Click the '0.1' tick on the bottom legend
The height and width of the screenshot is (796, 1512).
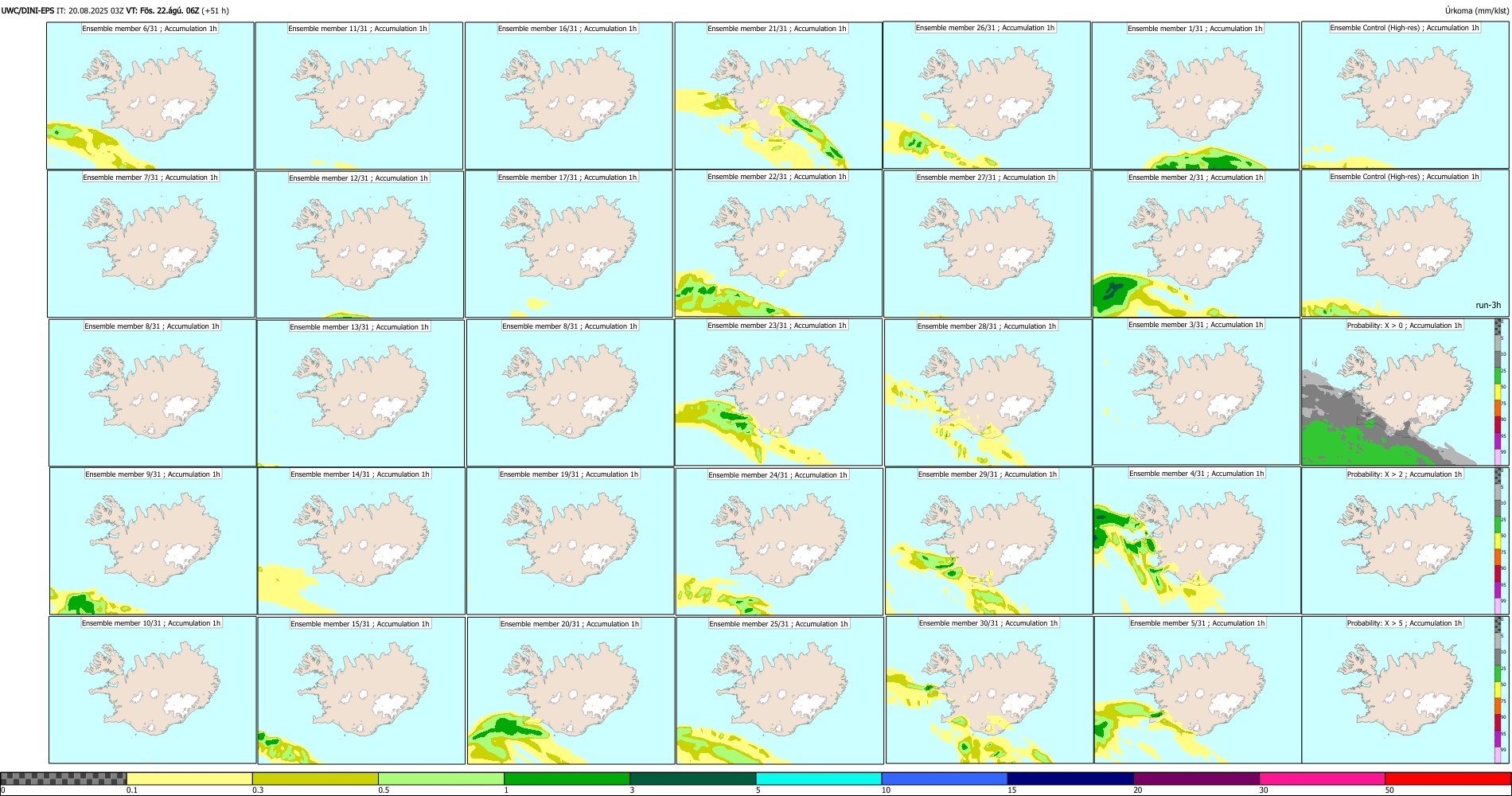131,790
